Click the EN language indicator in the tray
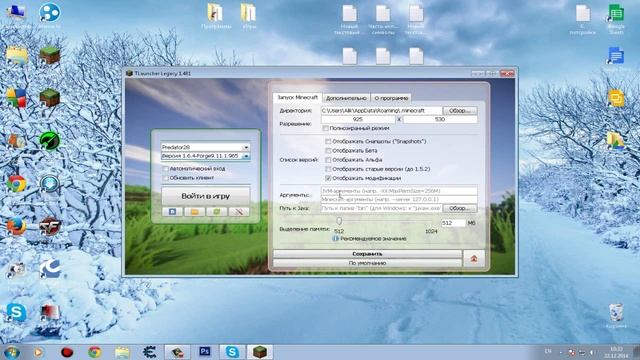640x360 pixels. (548, 351)
